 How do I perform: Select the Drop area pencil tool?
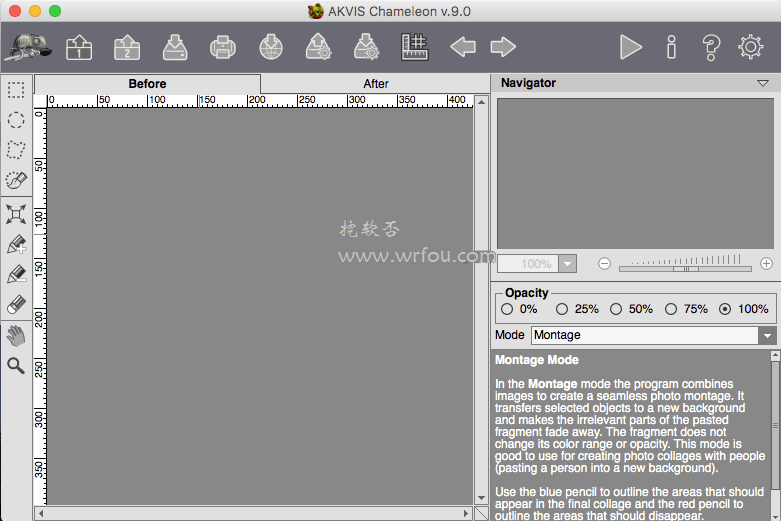(16, 274)
